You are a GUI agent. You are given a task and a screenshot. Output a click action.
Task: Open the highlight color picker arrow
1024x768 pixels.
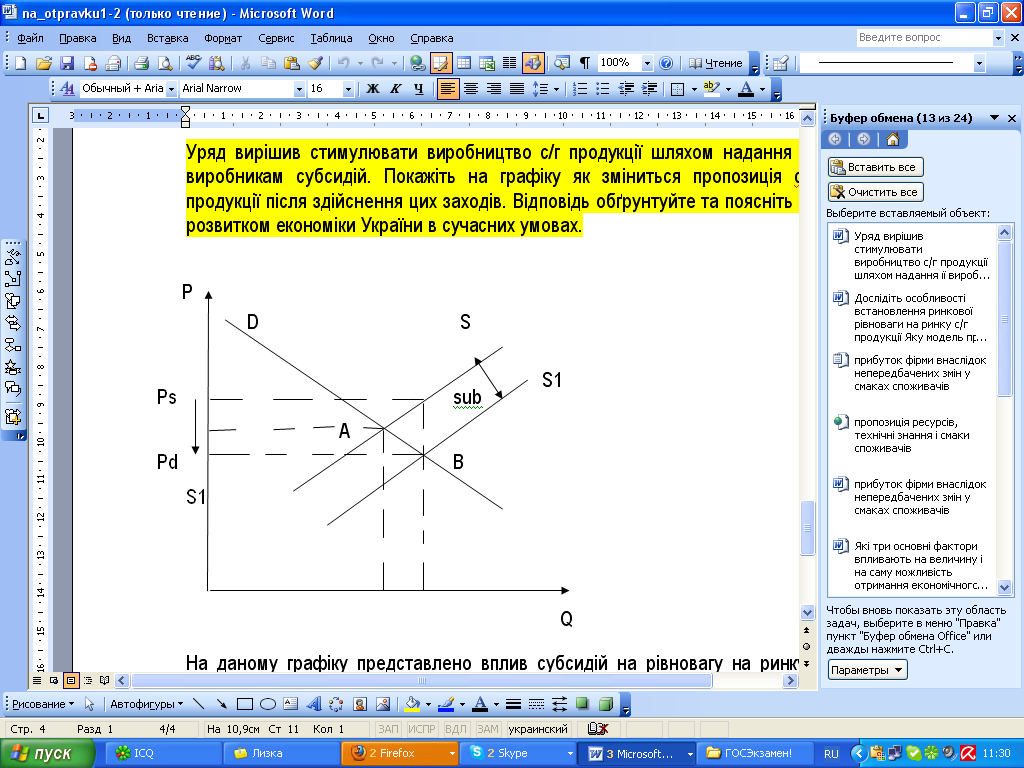pos(728,88)
